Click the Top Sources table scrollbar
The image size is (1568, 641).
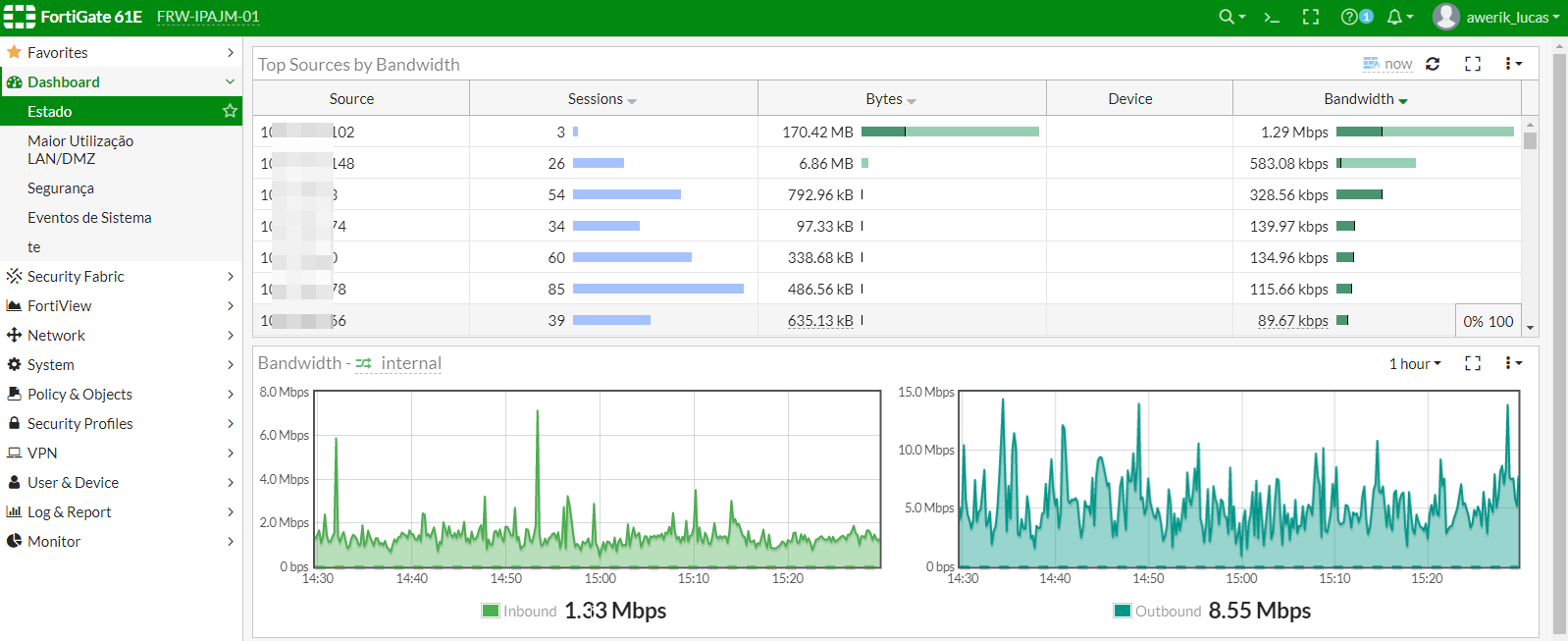(x=1530, y=226)
